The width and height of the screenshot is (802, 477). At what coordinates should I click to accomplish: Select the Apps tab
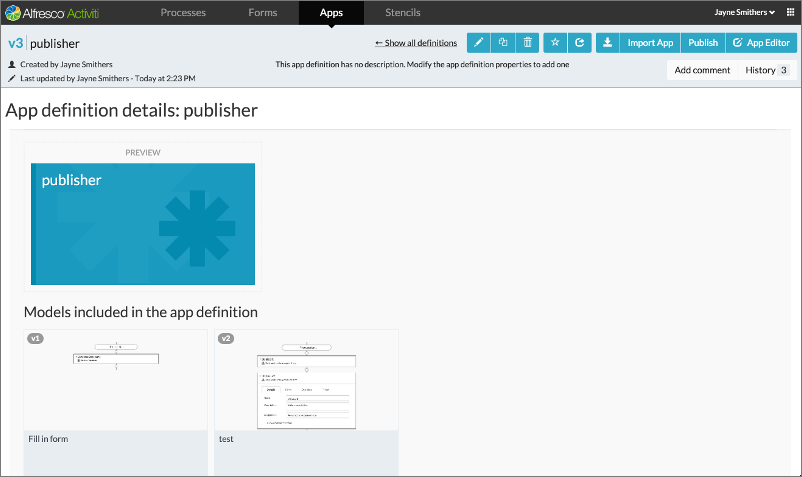coord(331,13)
